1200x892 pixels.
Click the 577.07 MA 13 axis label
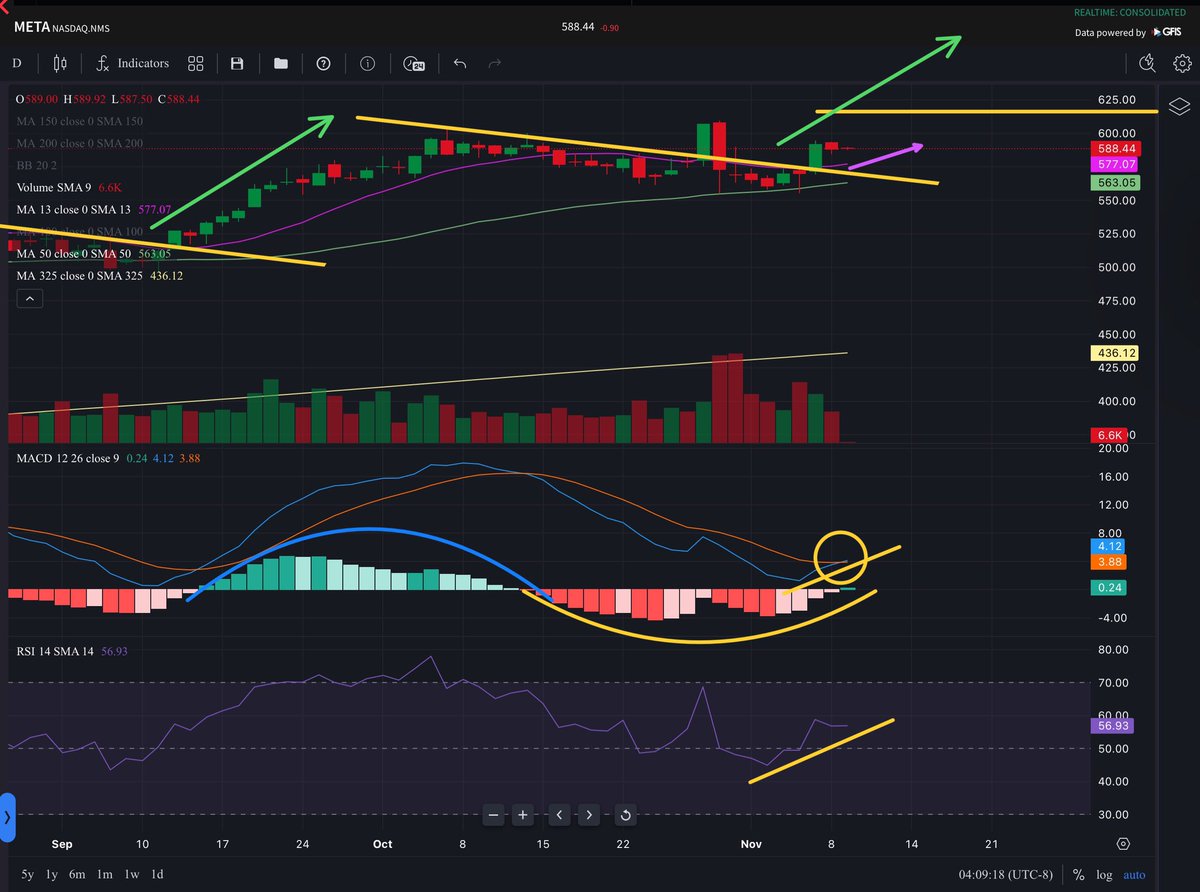click(1114, 164)
